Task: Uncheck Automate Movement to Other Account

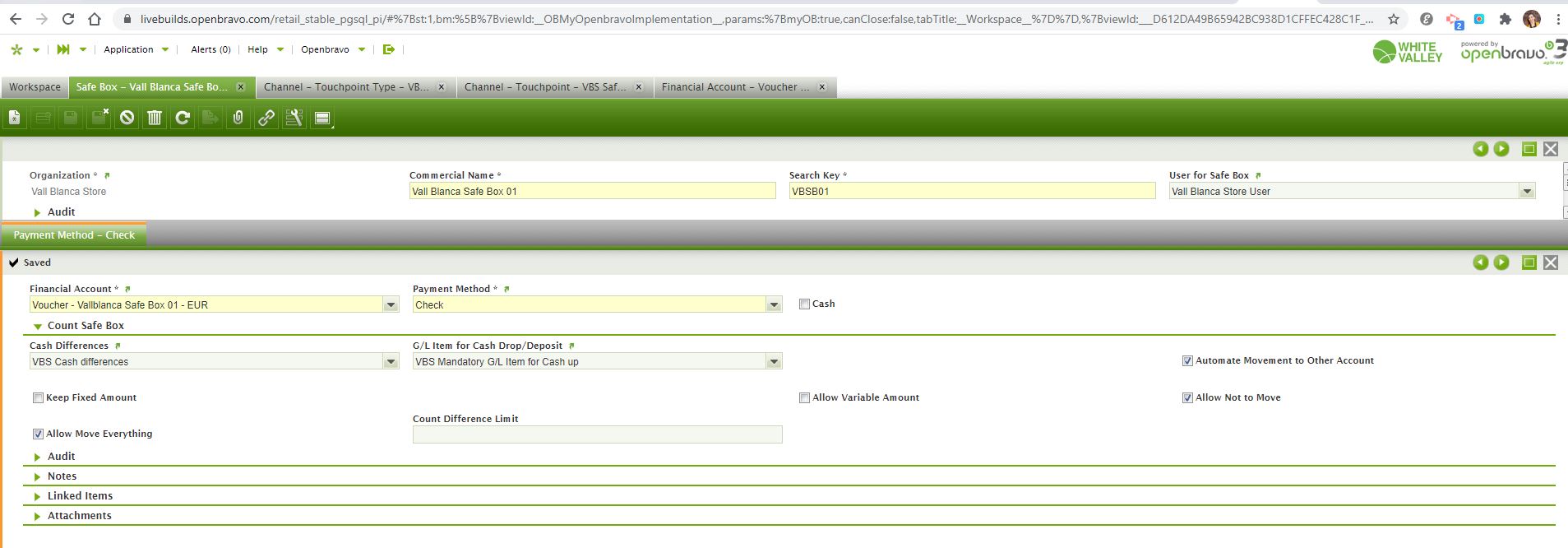Action: click(x=1187, y=361)
